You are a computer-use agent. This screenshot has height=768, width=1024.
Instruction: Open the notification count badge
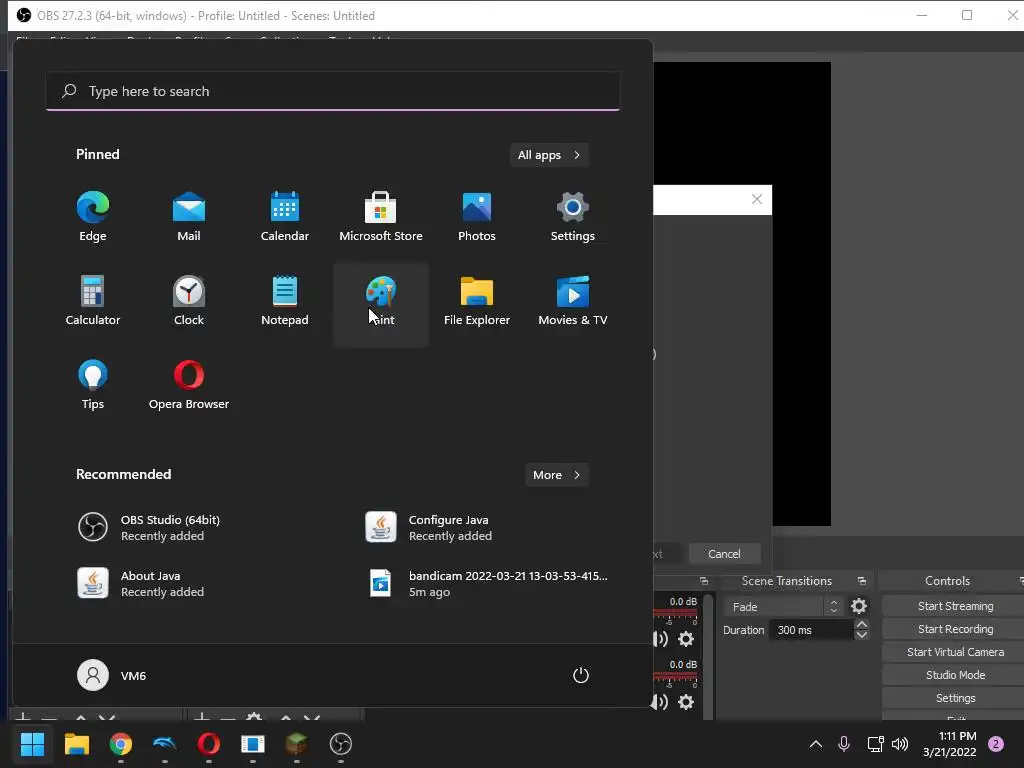[x=996, y=744]
